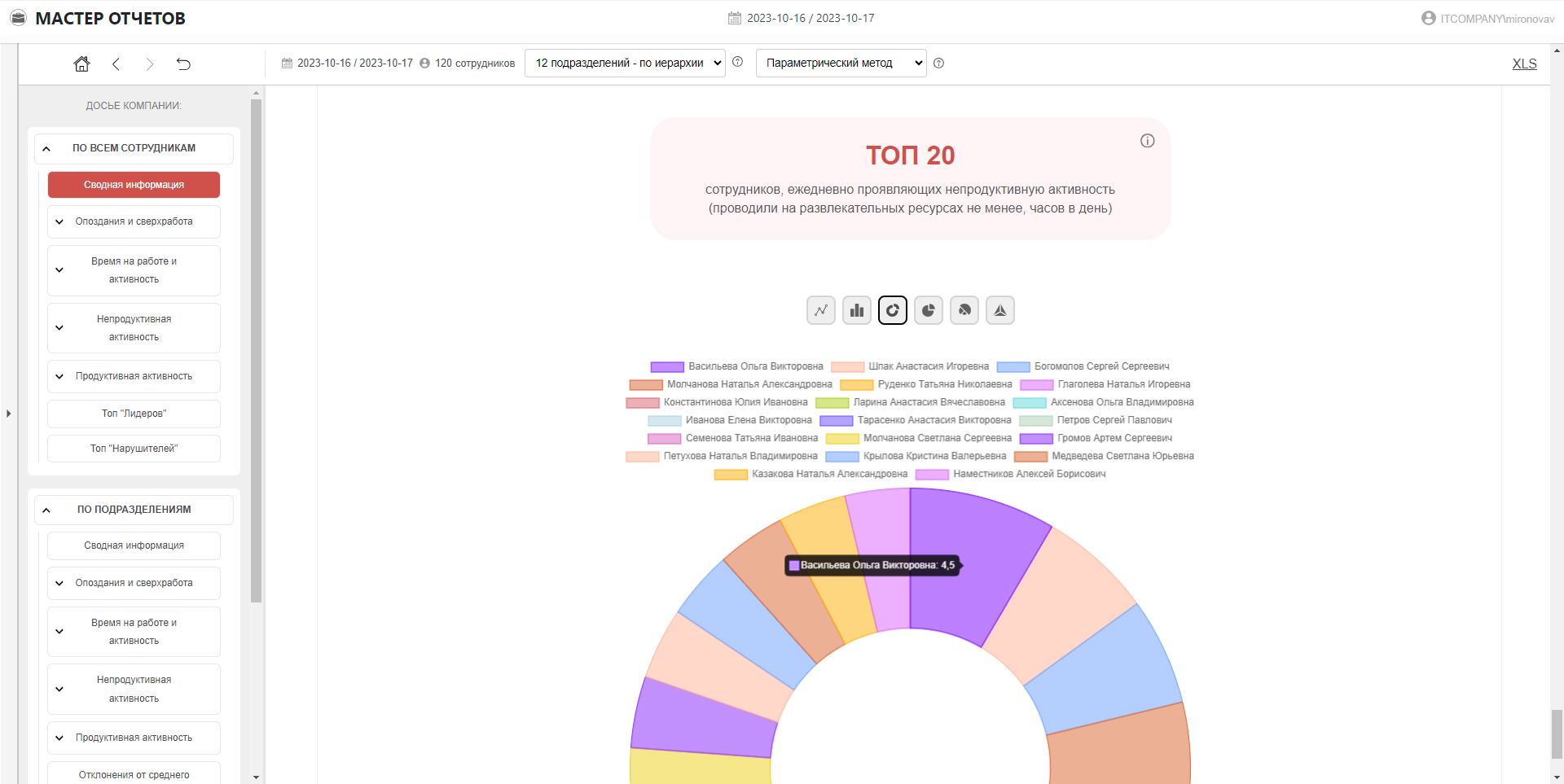Go to the home page icon
The image size is (1564, 784).
pos(81,64)
